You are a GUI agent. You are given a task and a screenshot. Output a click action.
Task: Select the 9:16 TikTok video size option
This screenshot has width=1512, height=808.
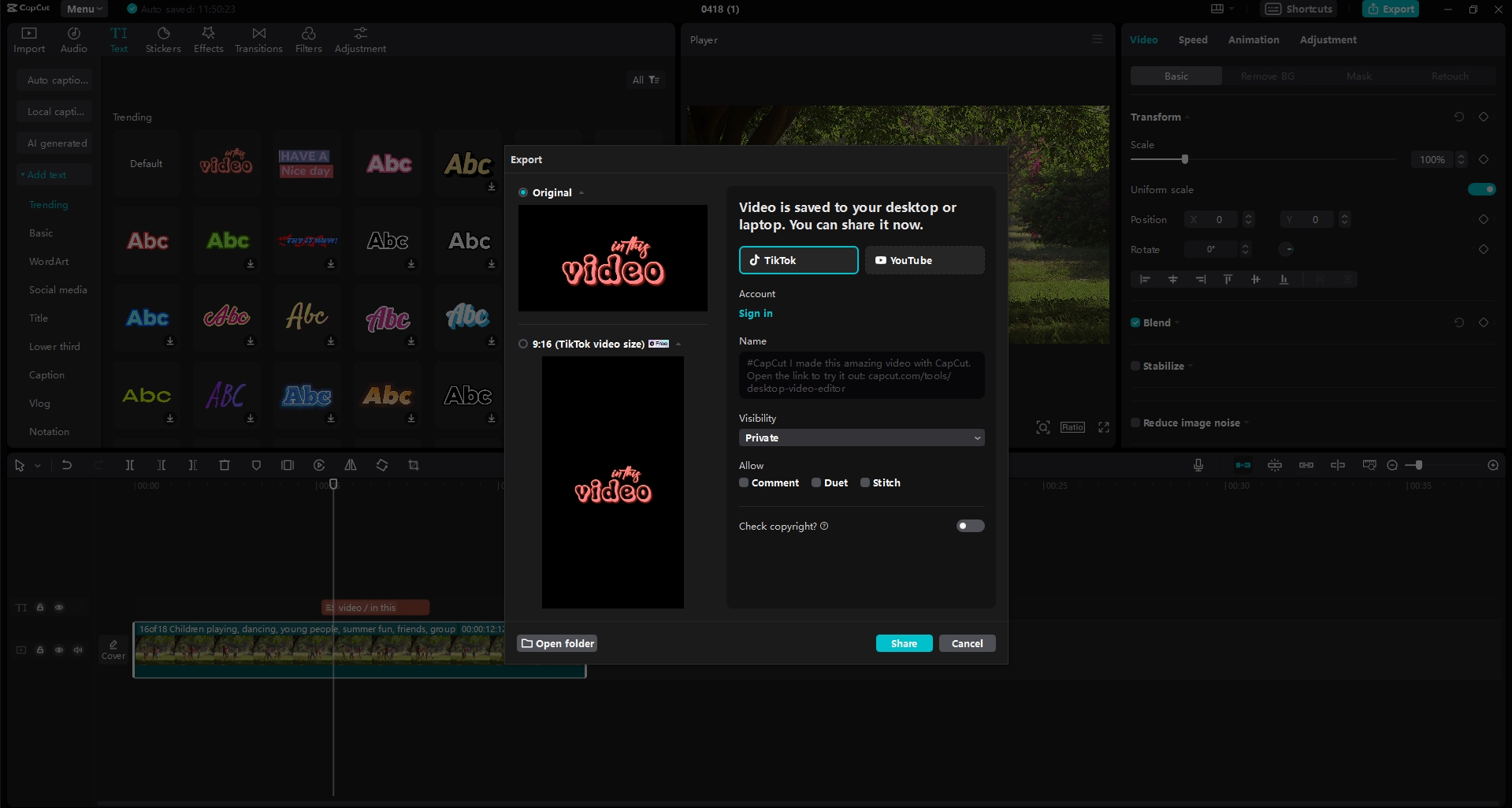522,344
